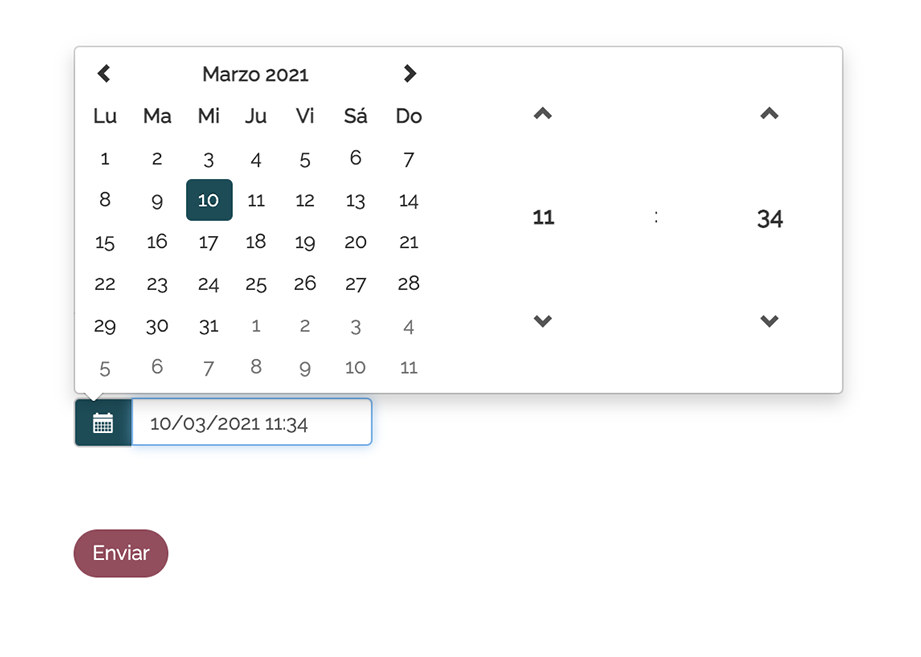921x657 pixels.
Task: Increase minutes using the up chevron
Action: [x=769, y=114]
